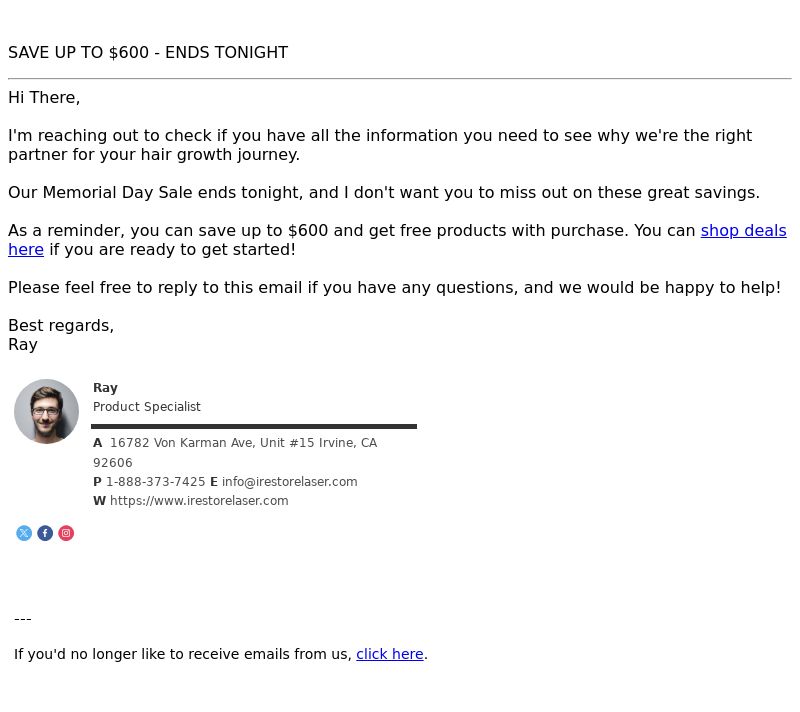Click the phone number 1-888-373-7425

coord(156,481)
